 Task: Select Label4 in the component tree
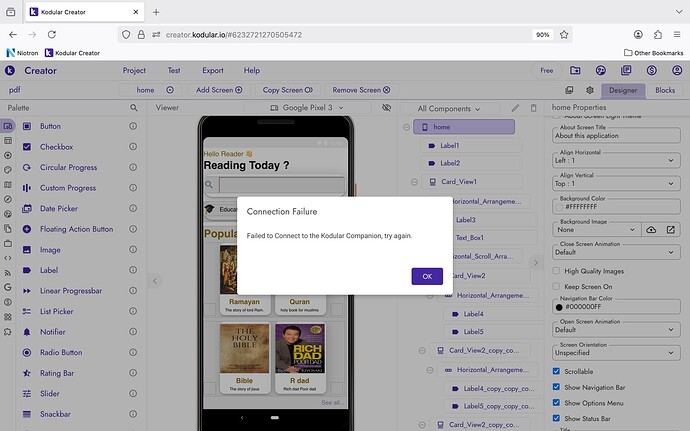coord(473,314)
